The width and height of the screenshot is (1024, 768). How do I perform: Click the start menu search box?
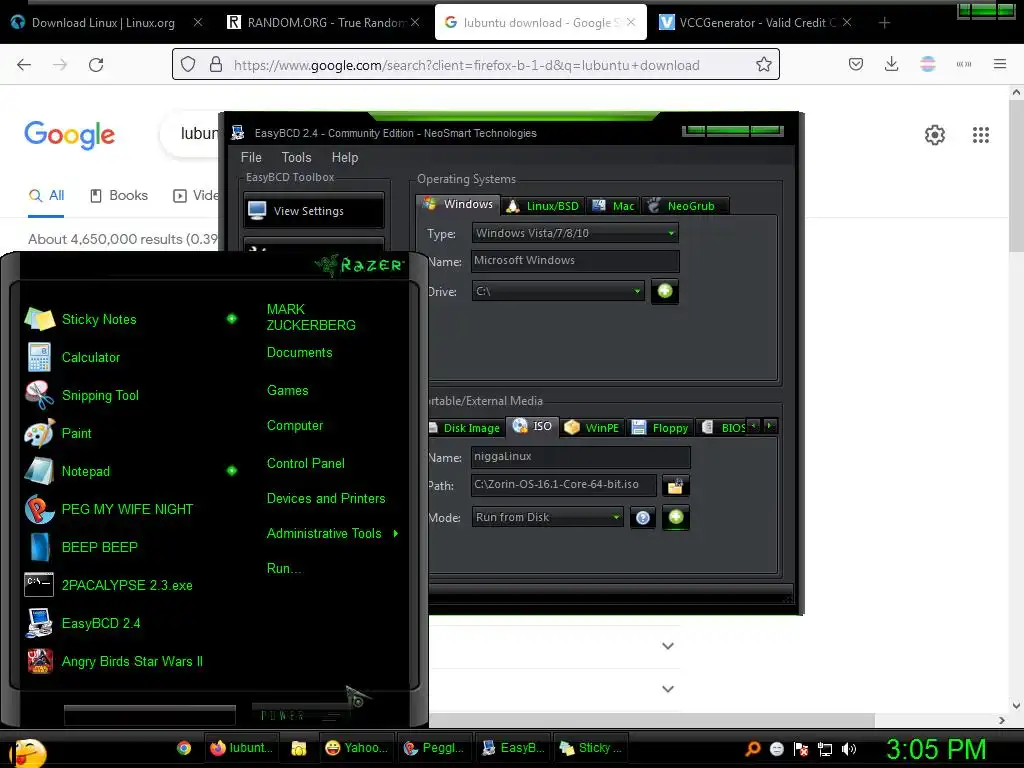point(150,715)
